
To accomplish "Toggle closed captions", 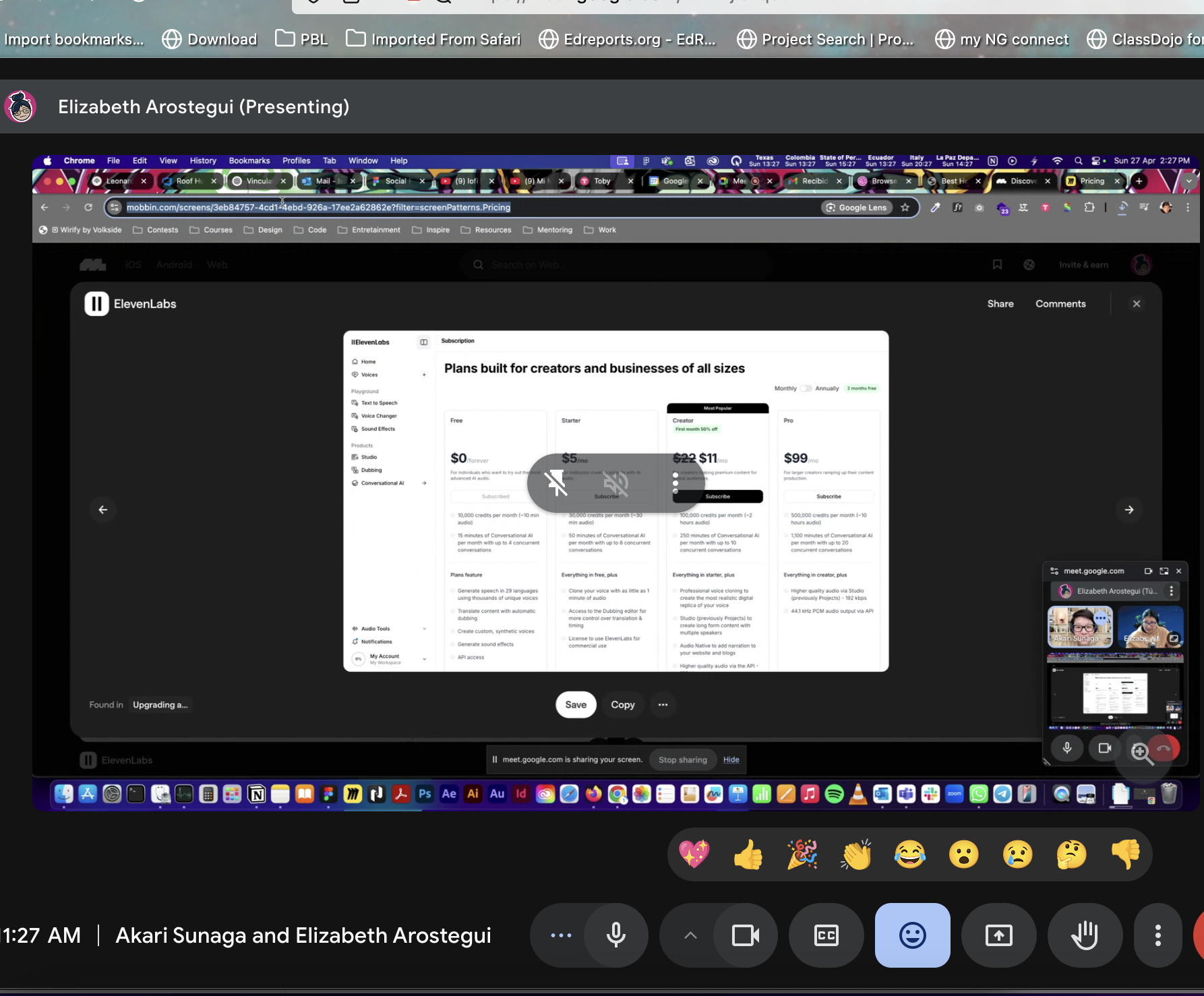I will click(x=826, y=935).
